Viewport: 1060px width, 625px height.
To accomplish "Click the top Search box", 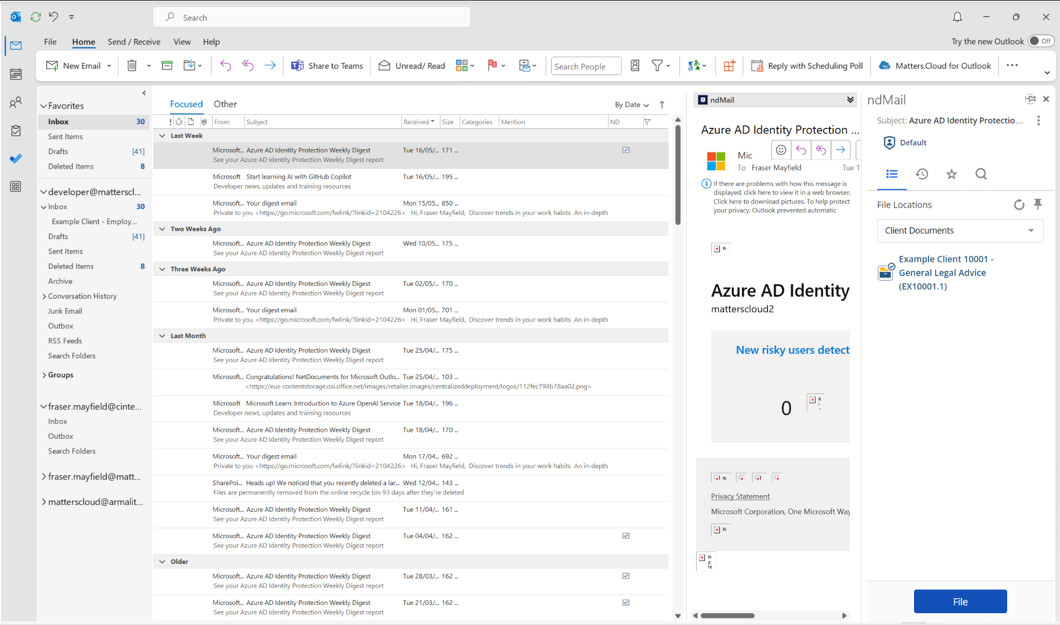I will 312,18.
